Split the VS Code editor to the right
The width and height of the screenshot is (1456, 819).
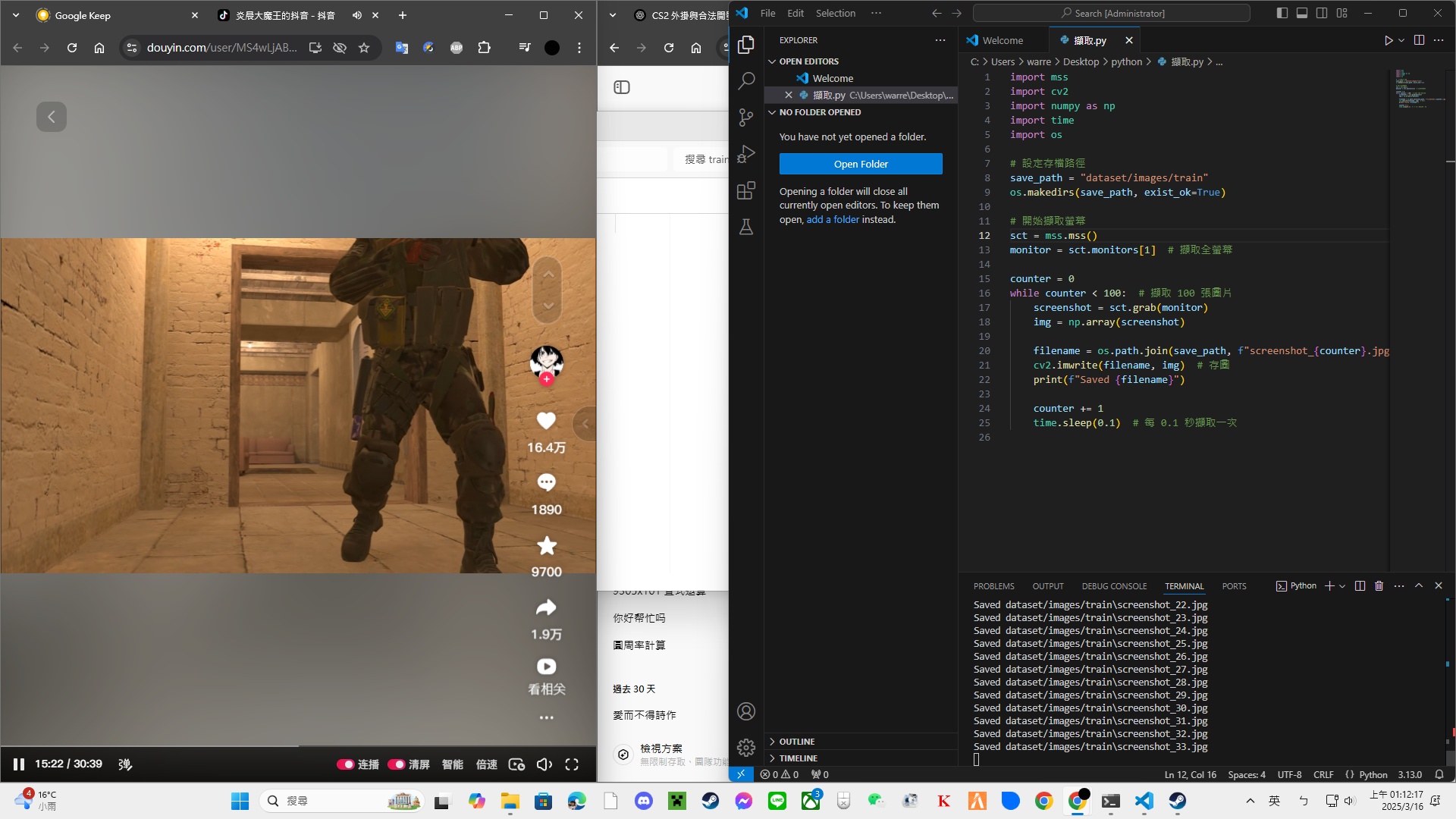click(1419, 40)
